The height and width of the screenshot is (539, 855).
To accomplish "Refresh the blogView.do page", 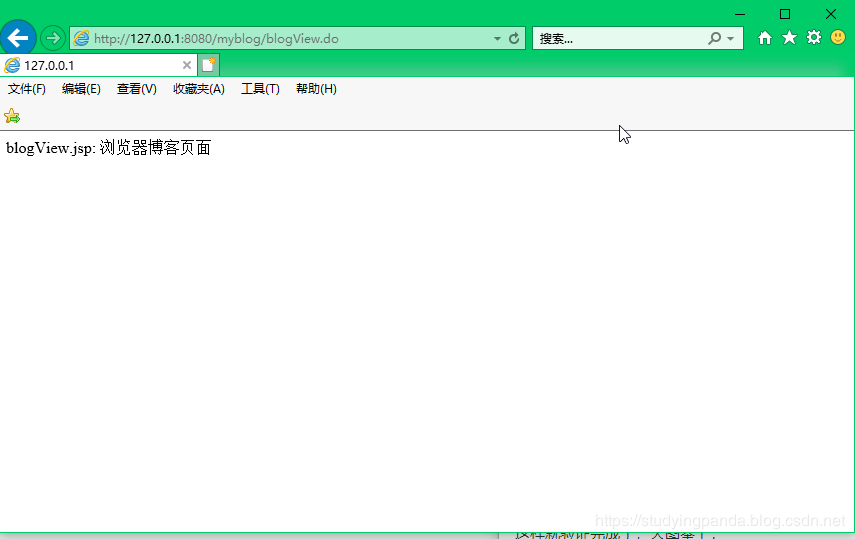I will coord(514,38).
